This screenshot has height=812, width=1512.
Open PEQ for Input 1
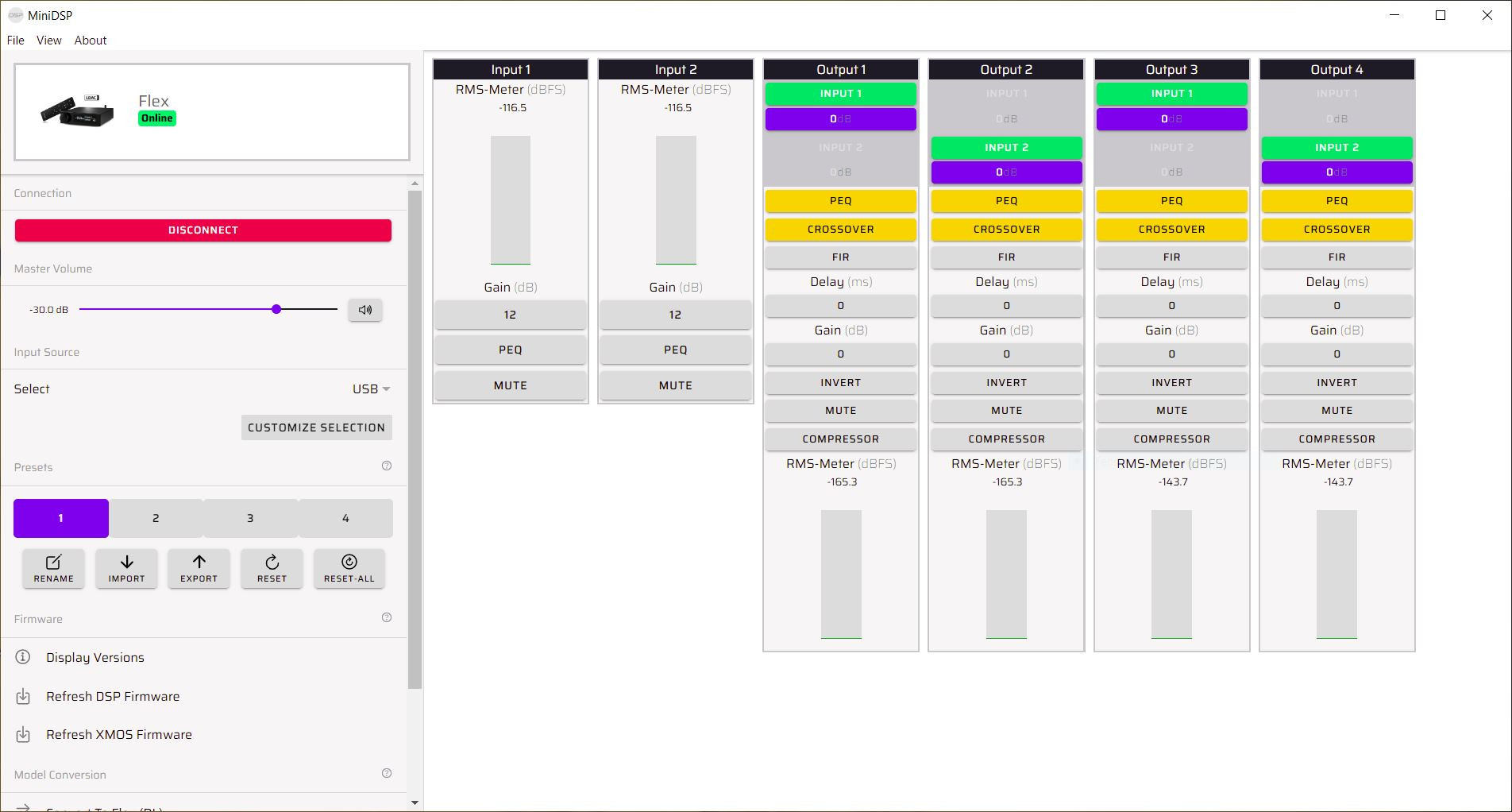coord(511,350)
